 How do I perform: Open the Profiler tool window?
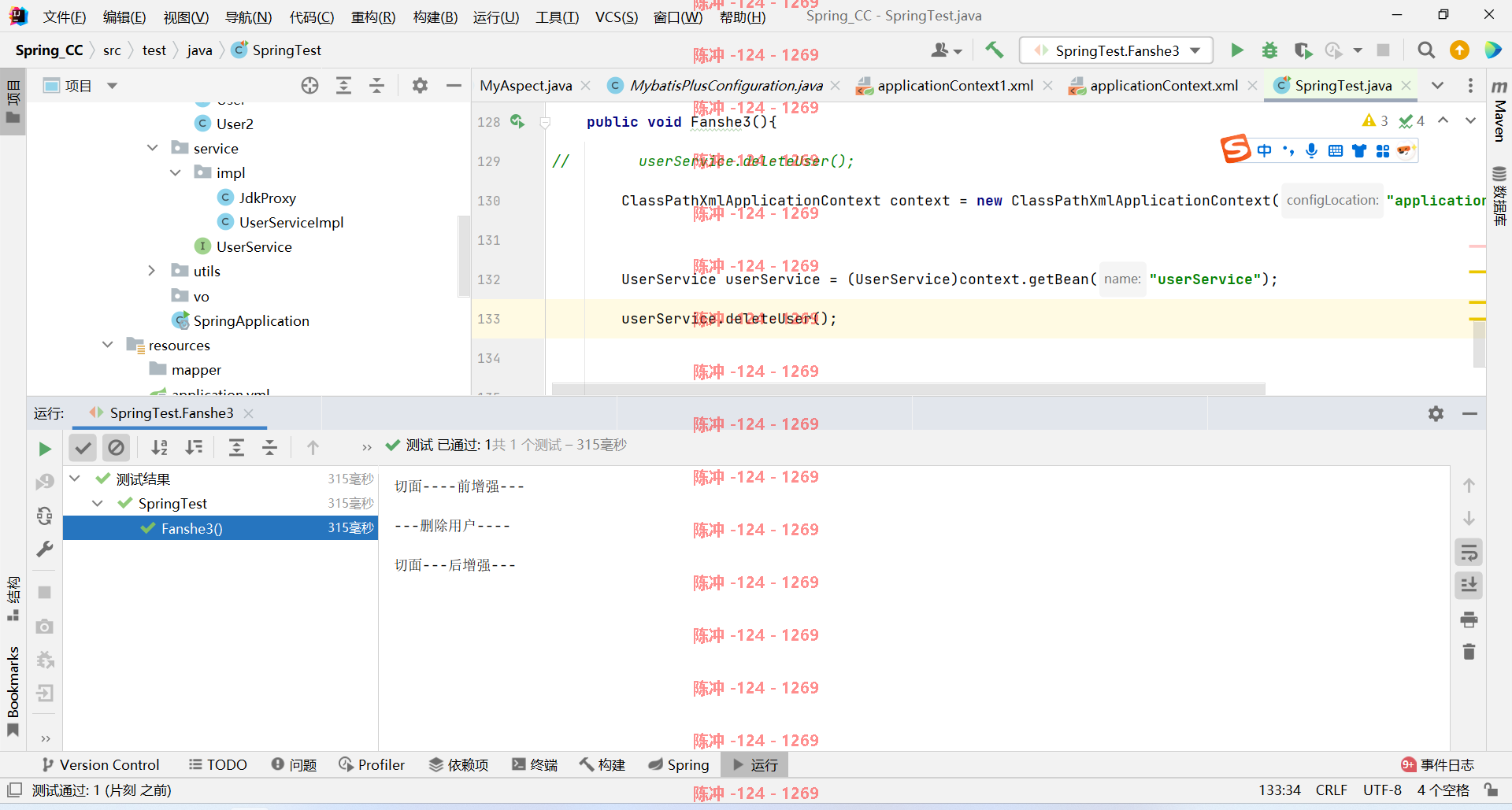372,765
